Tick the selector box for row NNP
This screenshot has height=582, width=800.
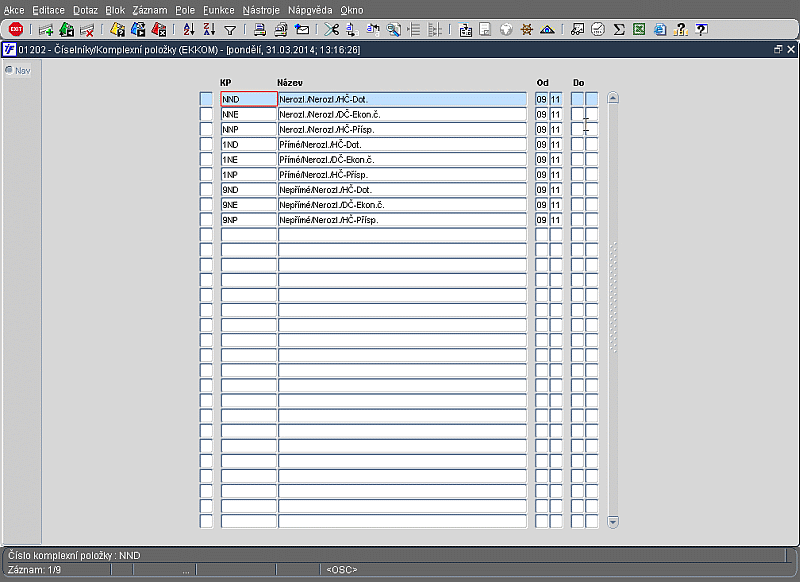click(x=206, y=129)
